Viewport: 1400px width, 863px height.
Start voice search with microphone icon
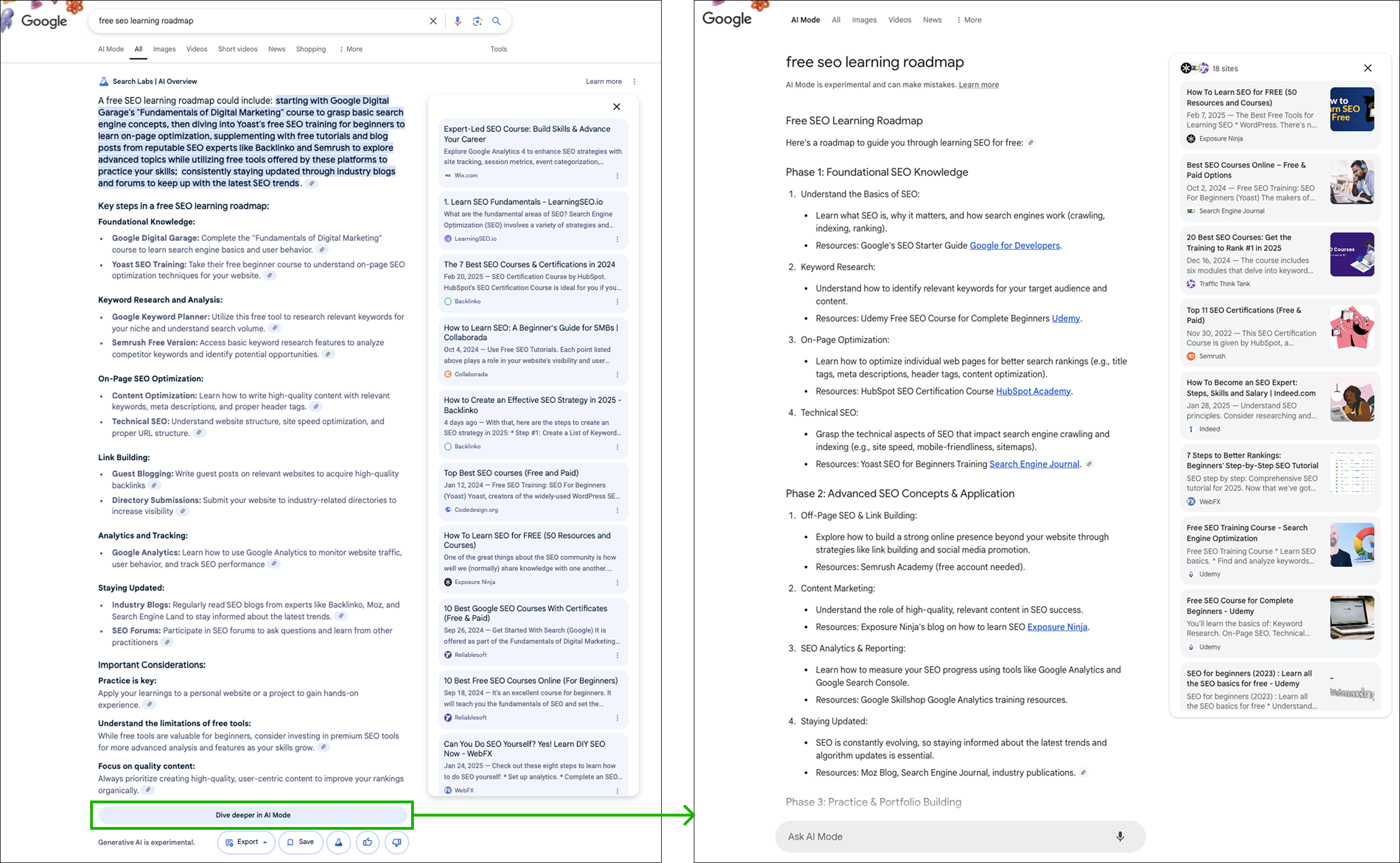(x=457, y=21)
